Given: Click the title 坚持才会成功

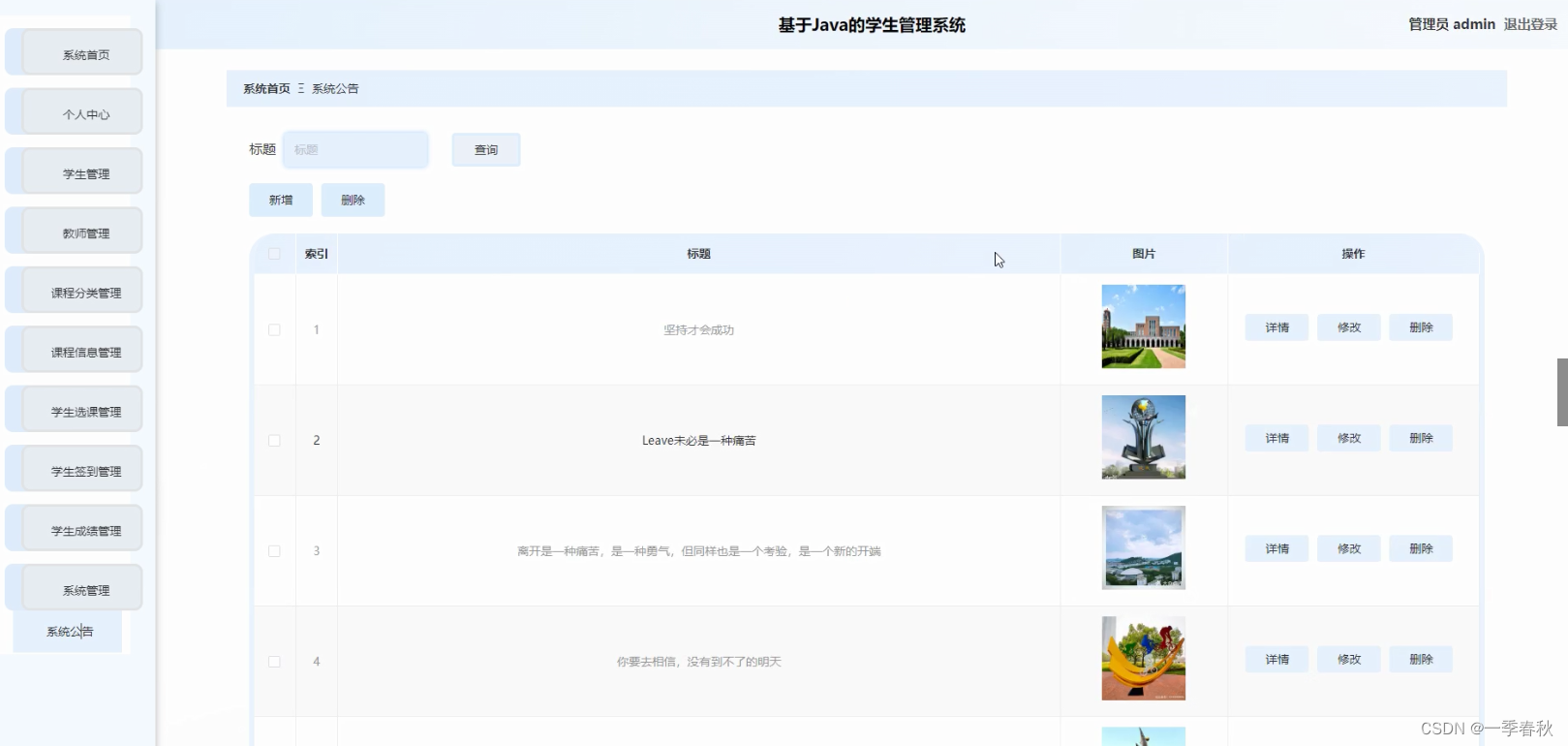Looking at the screenshot, I should [698, 329].
